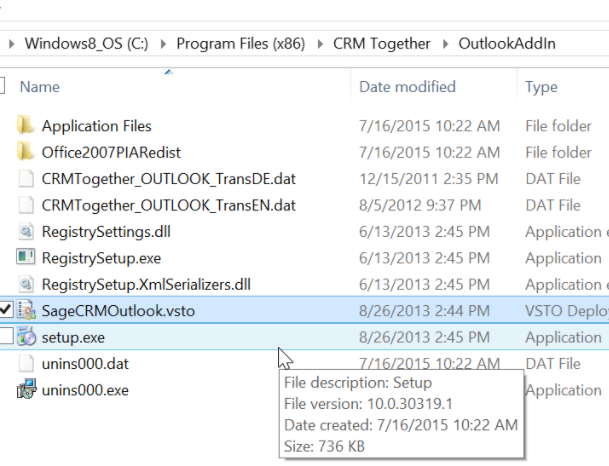The image size is (609, 466).
Task: Click the date 8/26/2013 2:44 PM
Action: pyautogui.click(x=424, y=311)
